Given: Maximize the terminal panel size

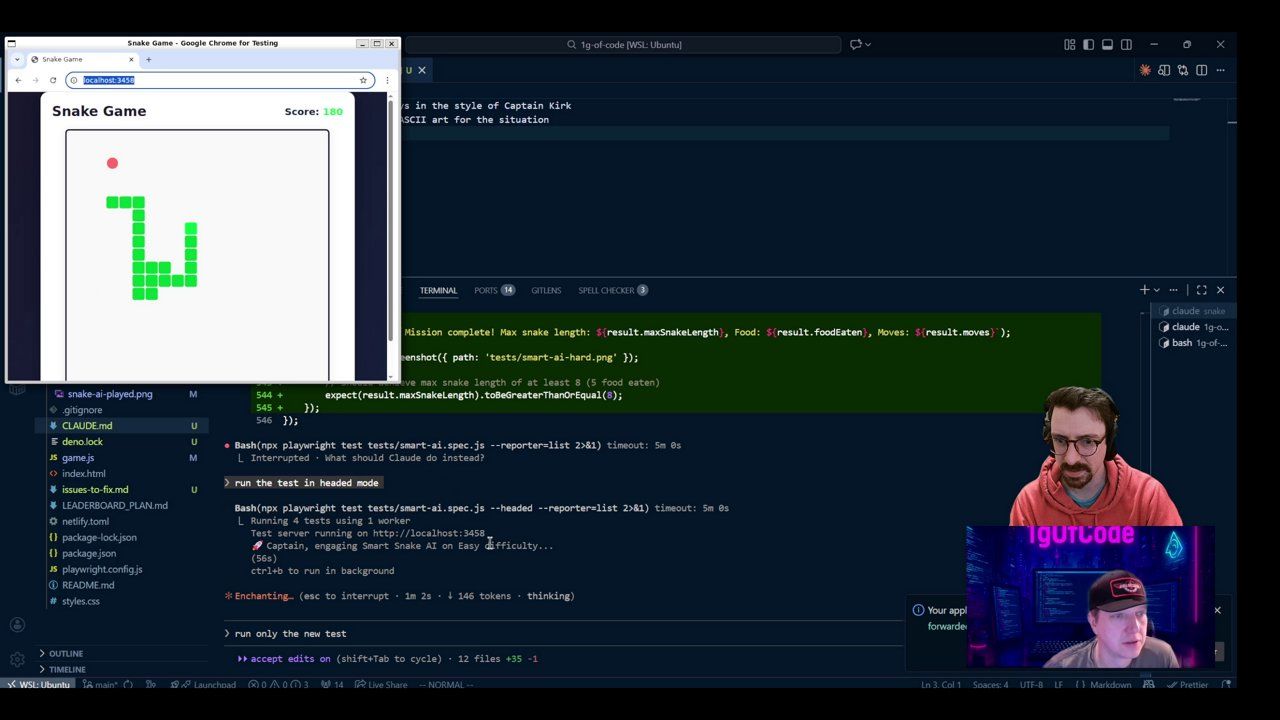Looking at the screenshot, I should 1202,290.
